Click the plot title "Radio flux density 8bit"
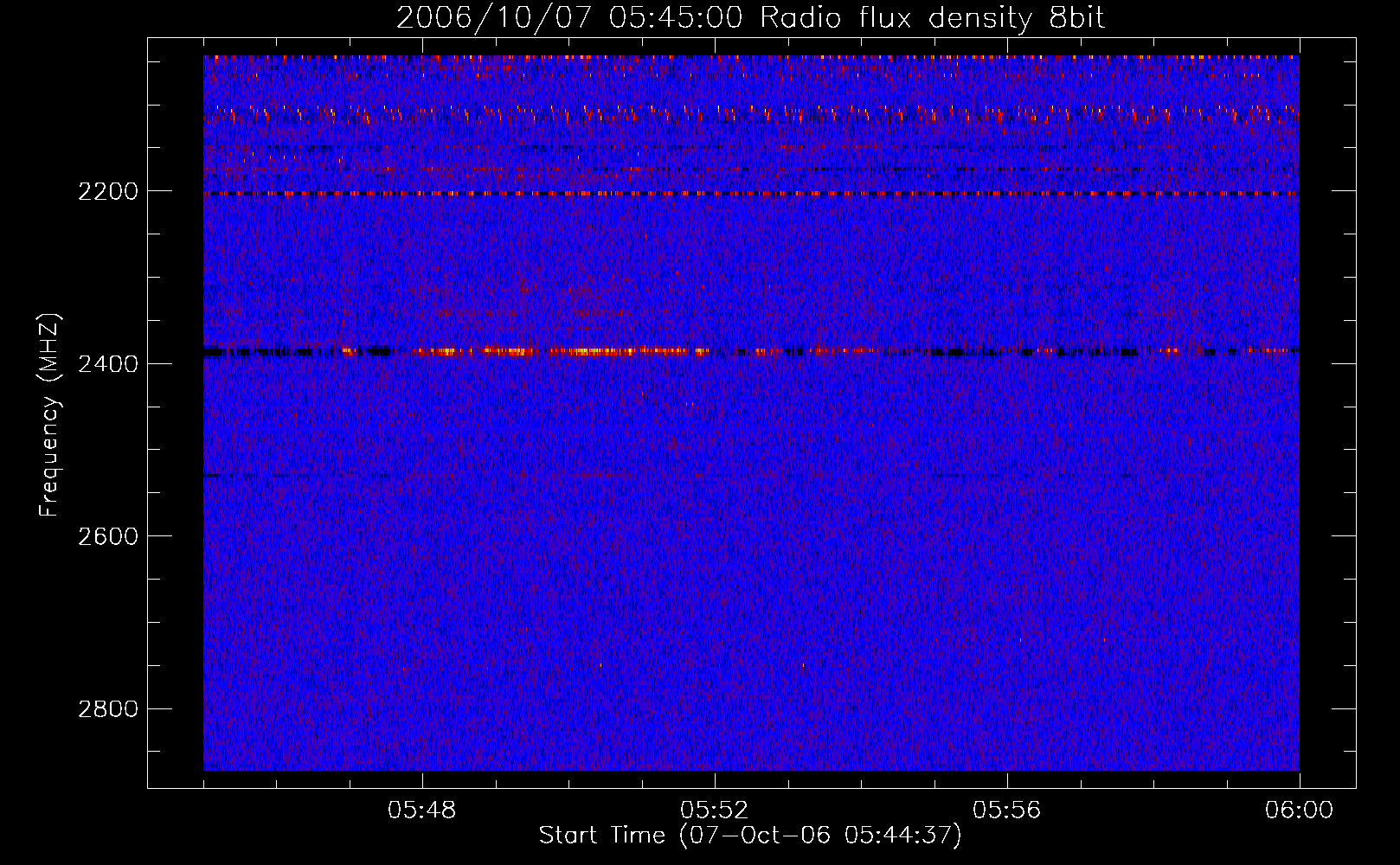Image resolution: width=1400 pixels, height=865 pixels. (932, 18)
